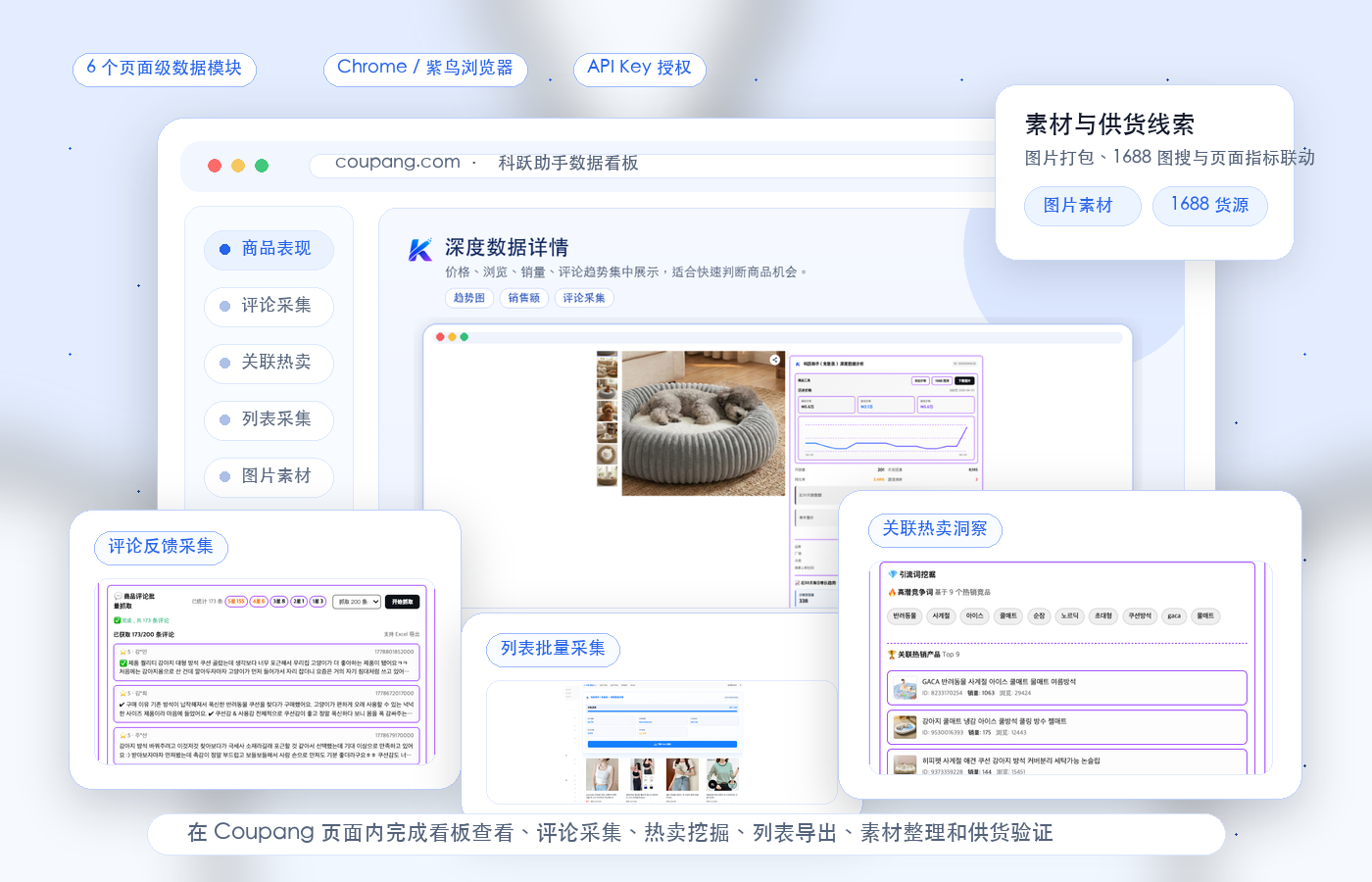Click the 순장 keyword chip

tap(1039, 616)
